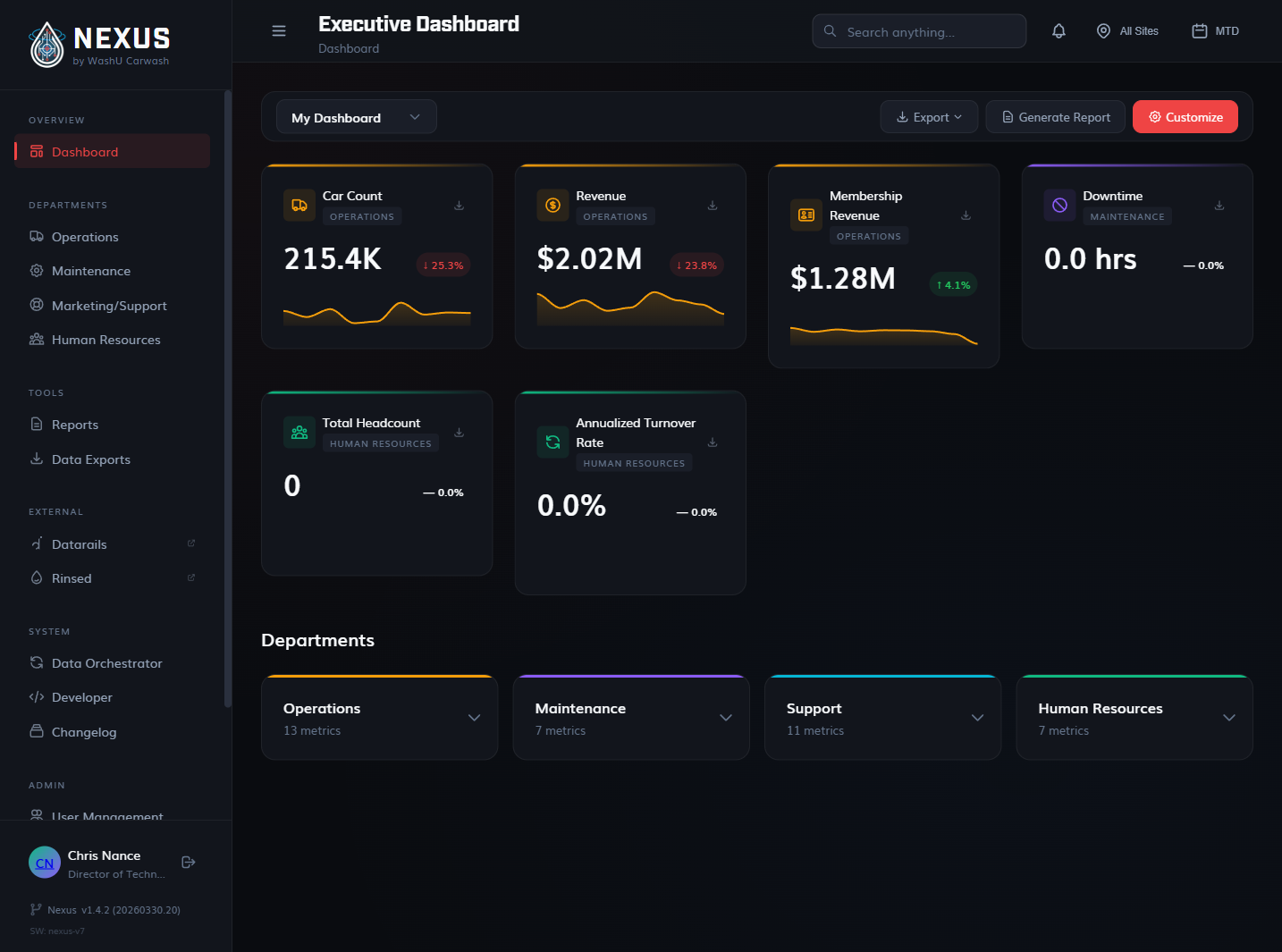The height and width of the screenshot is (952, 1282).
Task: Open Maintenance in the sidebar
Action: 113,271
